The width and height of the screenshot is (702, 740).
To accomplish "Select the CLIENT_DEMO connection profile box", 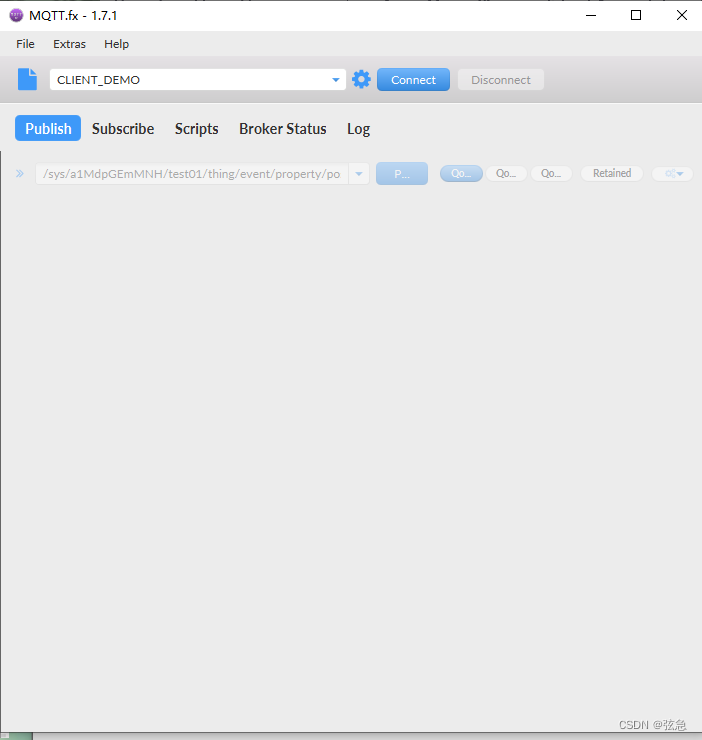I will pyautogui.click(x=198, y=80).
